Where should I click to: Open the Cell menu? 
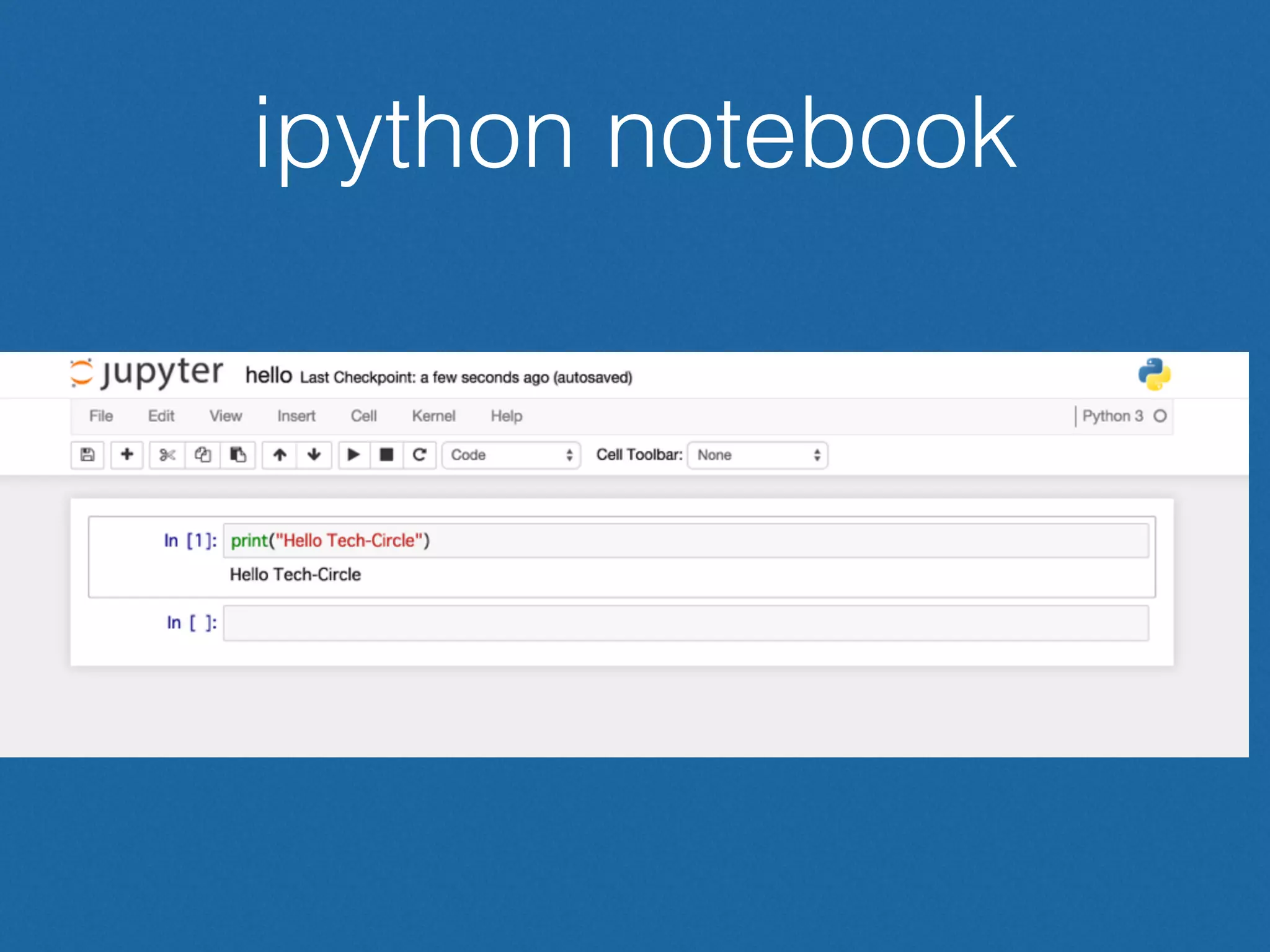(364, 416)
